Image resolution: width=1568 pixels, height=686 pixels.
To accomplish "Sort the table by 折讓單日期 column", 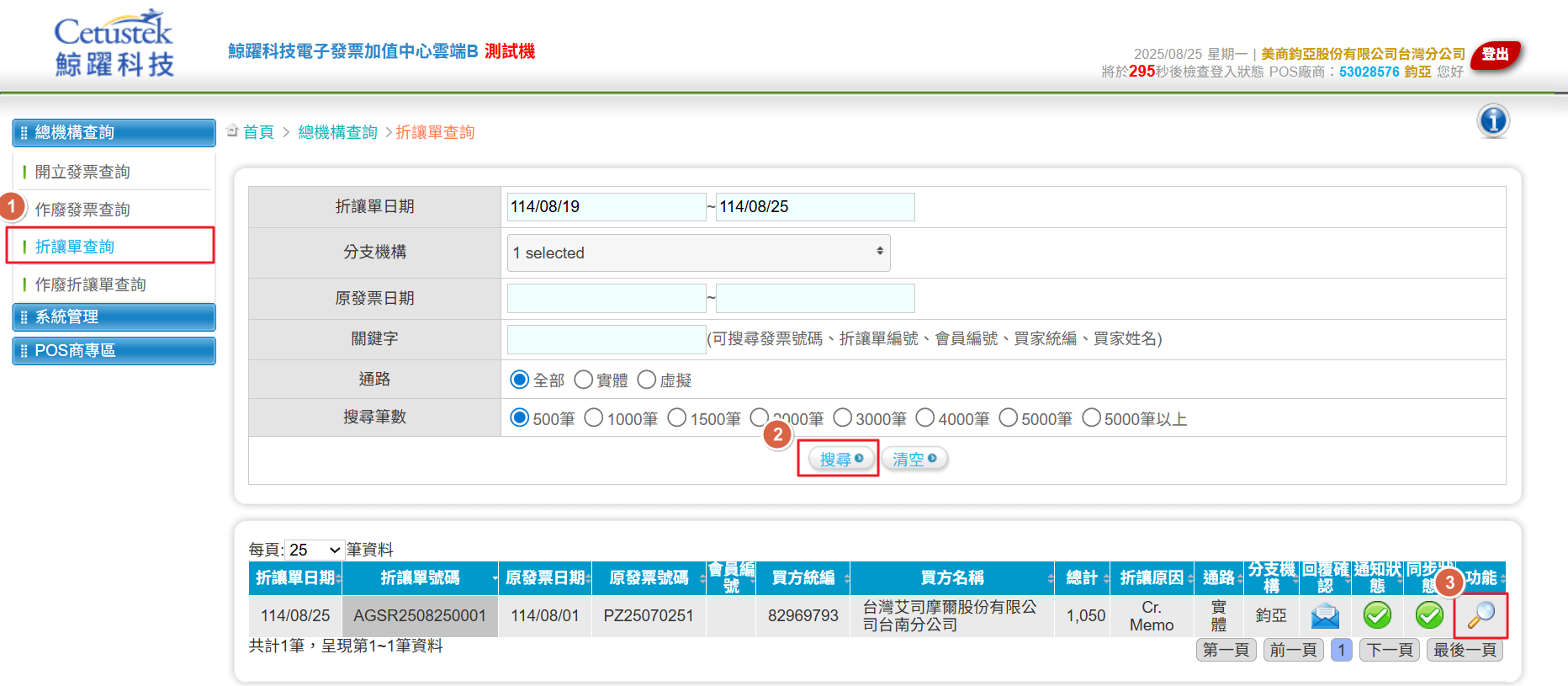I will coord(296,578).
